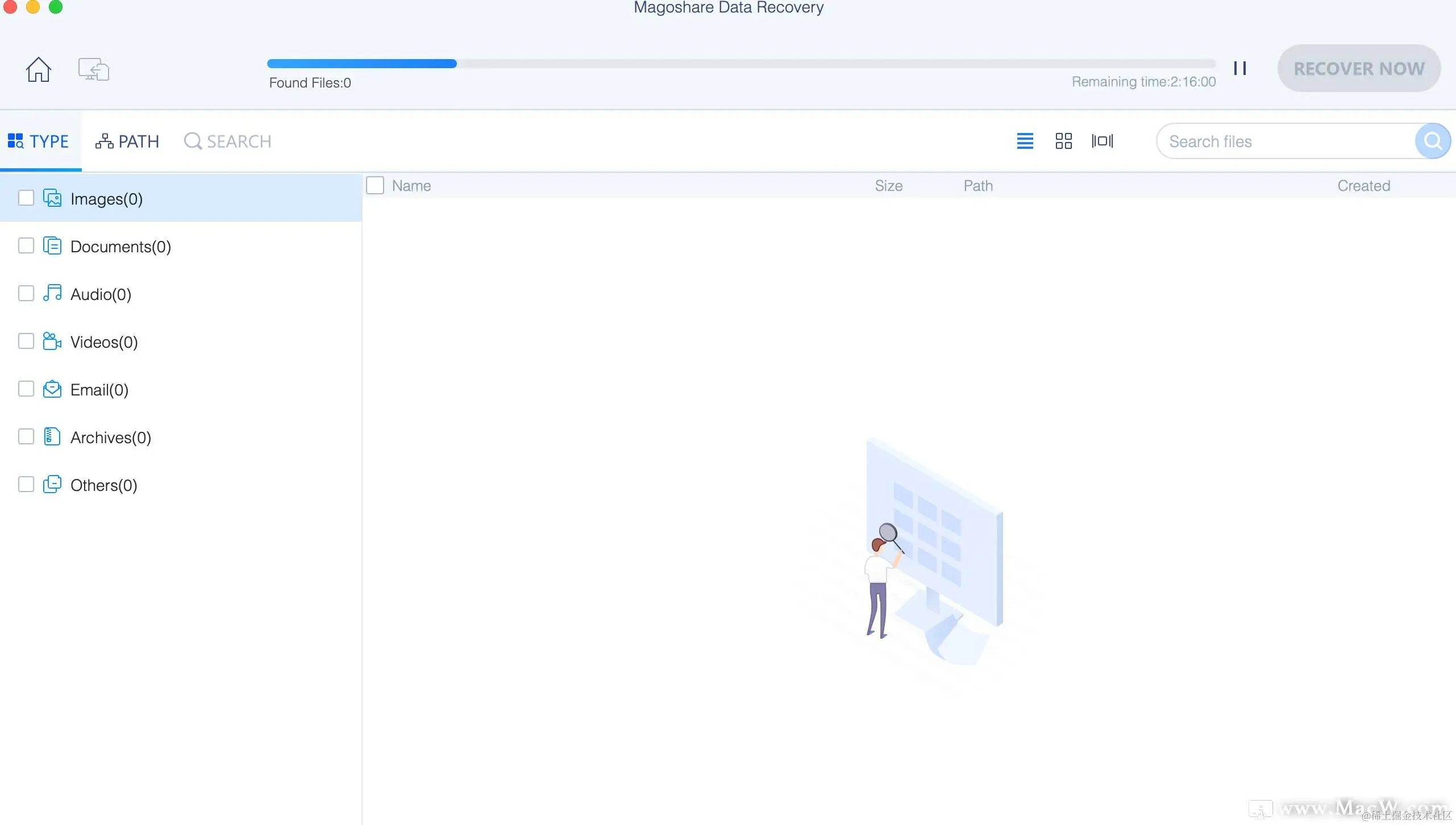Image resolution: width=1456 pixels, height=825 pixels.
Task: Check the Videos(0) checkbox
Action: click(x=26, y=341)
